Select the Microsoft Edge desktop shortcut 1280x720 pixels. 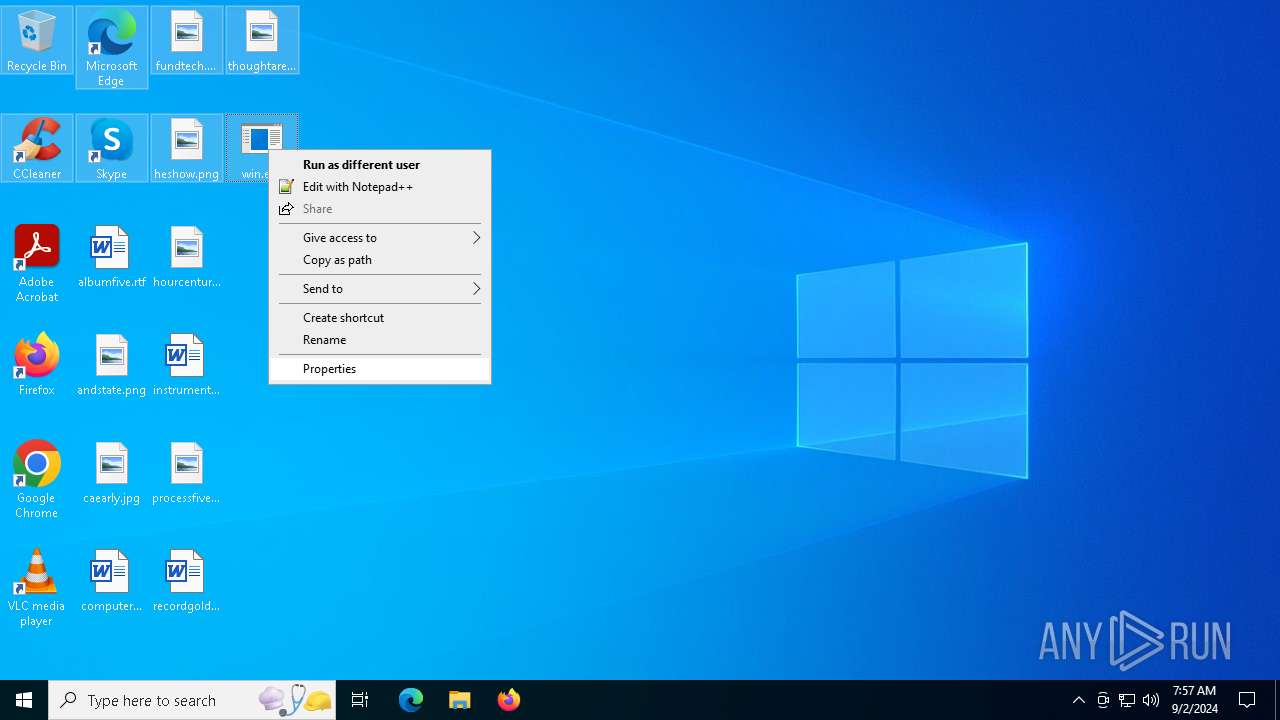[111, 47]
